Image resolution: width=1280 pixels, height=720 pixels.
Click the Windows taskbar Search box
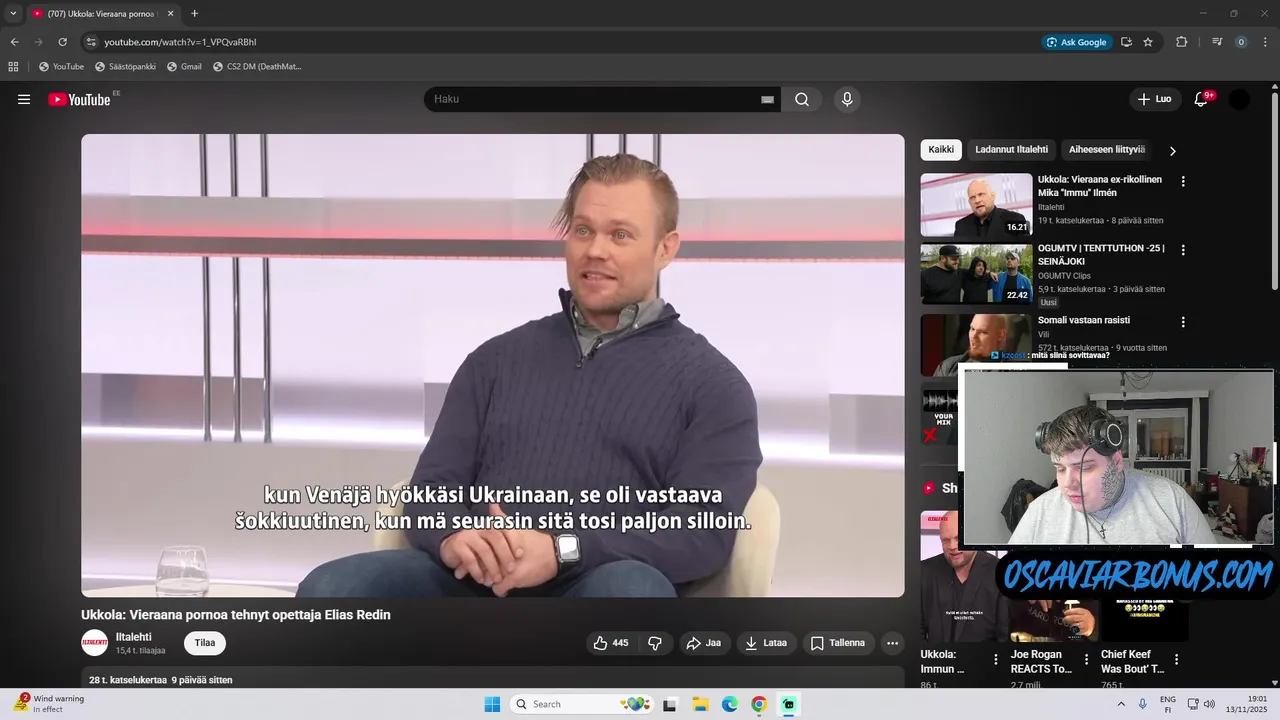[581, 704]
